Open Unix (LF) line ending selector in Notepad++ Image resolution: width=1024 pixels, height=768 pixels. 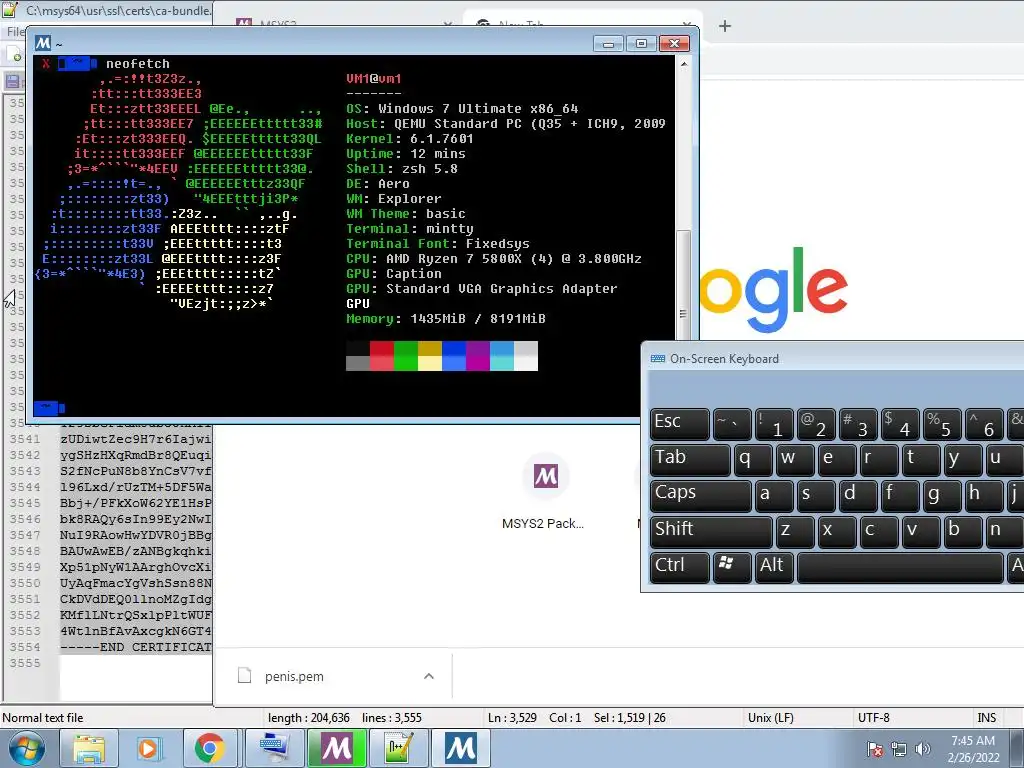point(771,718)
